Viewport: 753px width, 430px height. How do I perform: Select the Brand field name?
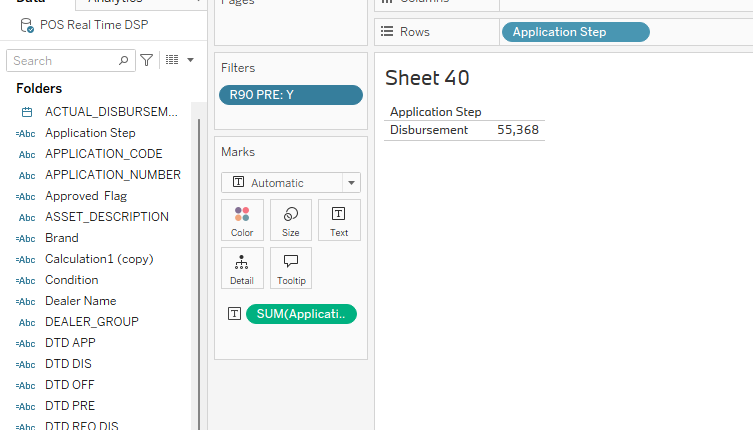(61, 238)
